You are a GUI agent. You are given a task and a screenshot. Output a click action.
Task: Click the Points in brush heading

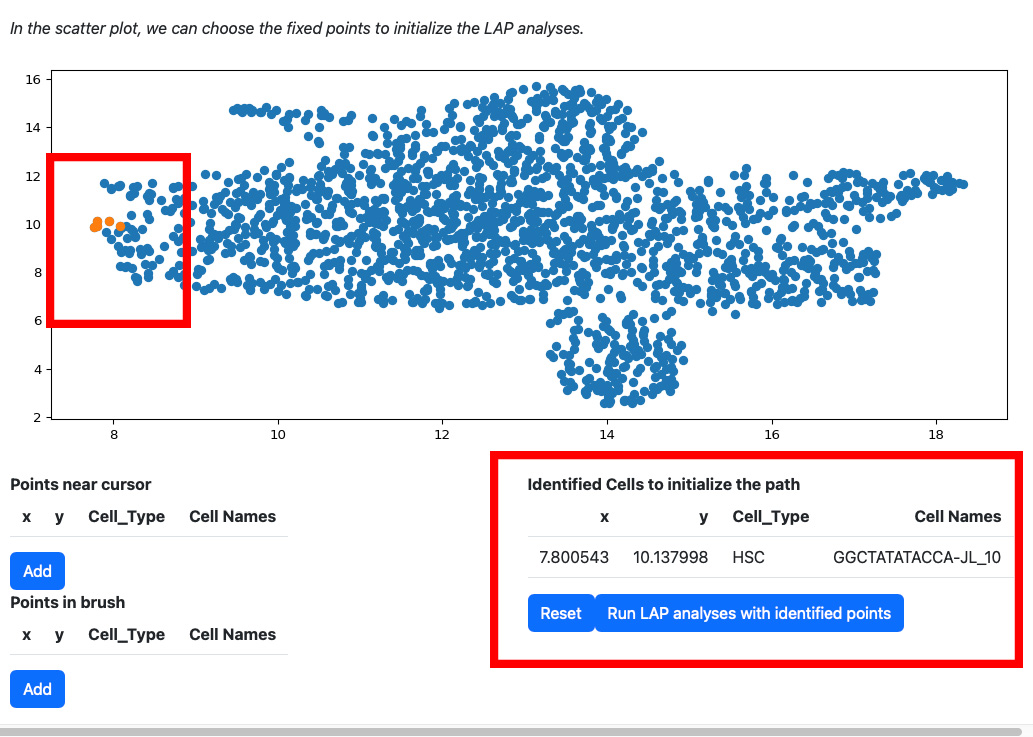tap(67, 602)
